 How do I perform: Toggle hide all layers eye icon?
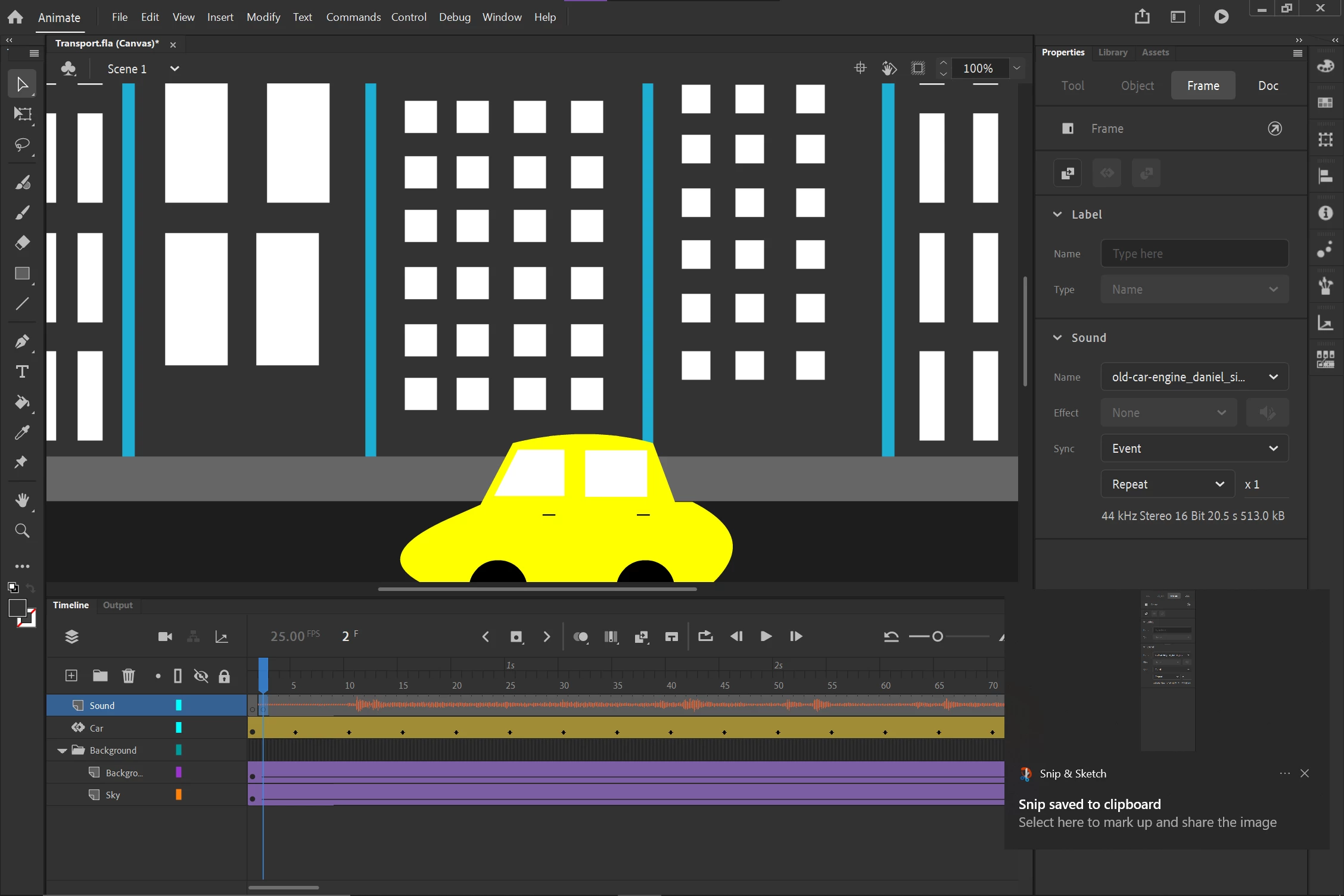pos(201,676)
